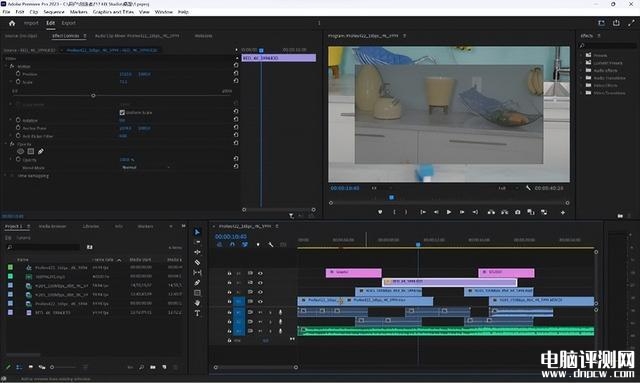
Task: Expand the Motion effect properties
Action: (x=7, y=66)
